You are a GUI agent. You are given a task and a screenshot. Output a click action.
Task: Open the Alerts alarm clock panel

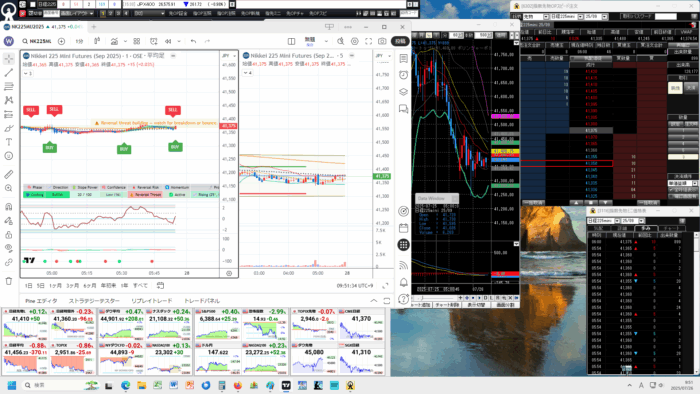(x=404, y=75)
